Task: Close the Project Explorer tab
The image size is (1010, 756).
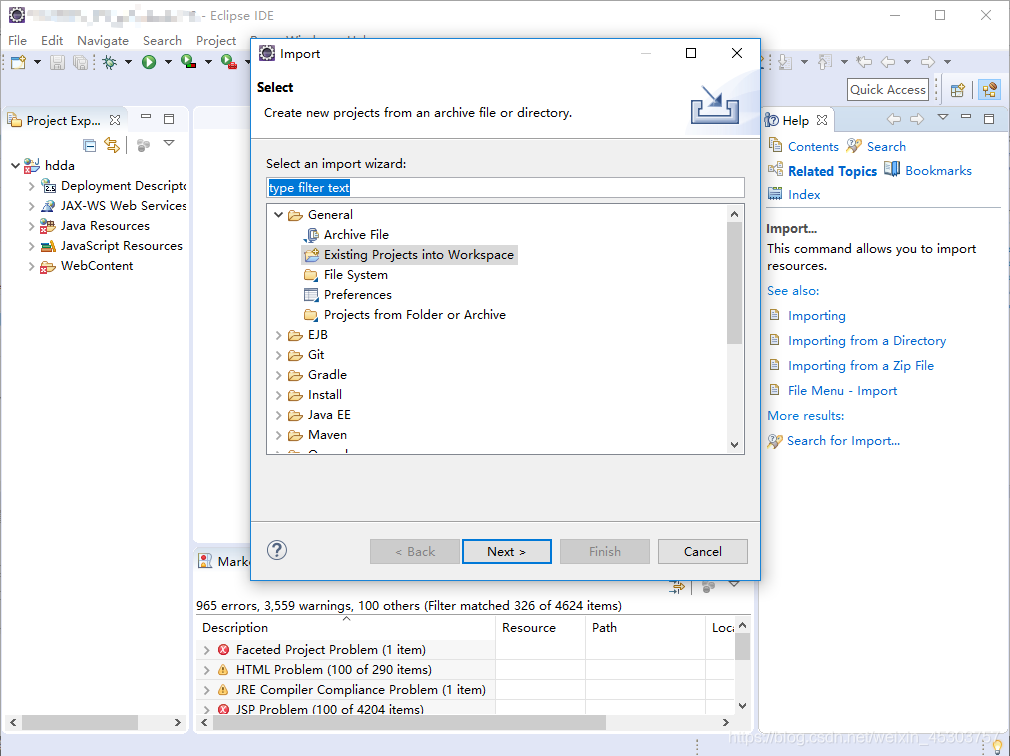Action: click(115, 120)
